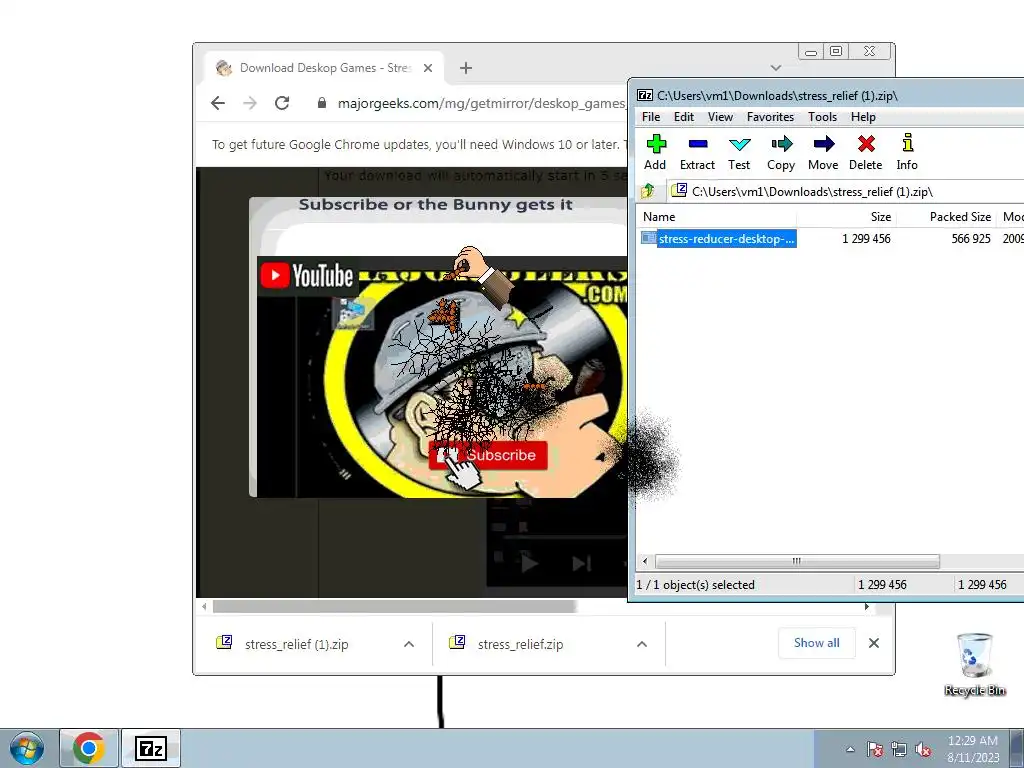Open Chrome tab search chevron
The width and height of the screenshot is (1024, 768).
776,68
